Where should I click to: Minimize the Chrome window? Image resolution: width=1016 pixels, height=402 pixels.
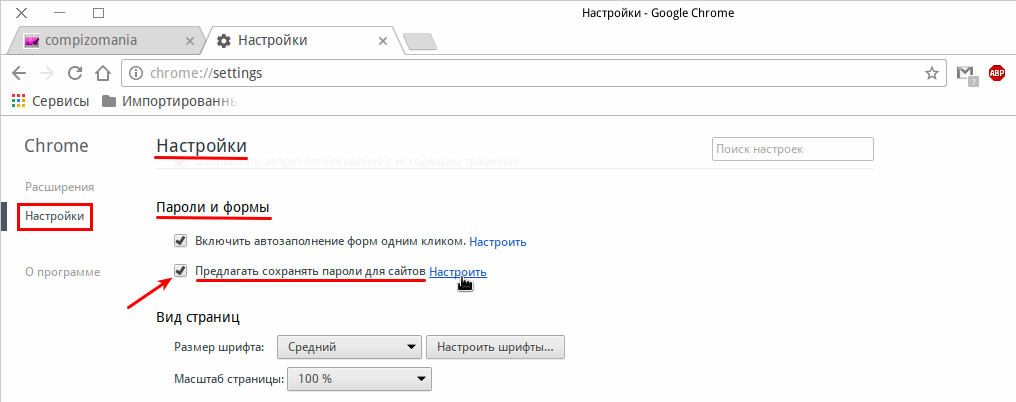click(x=60, y=12)
